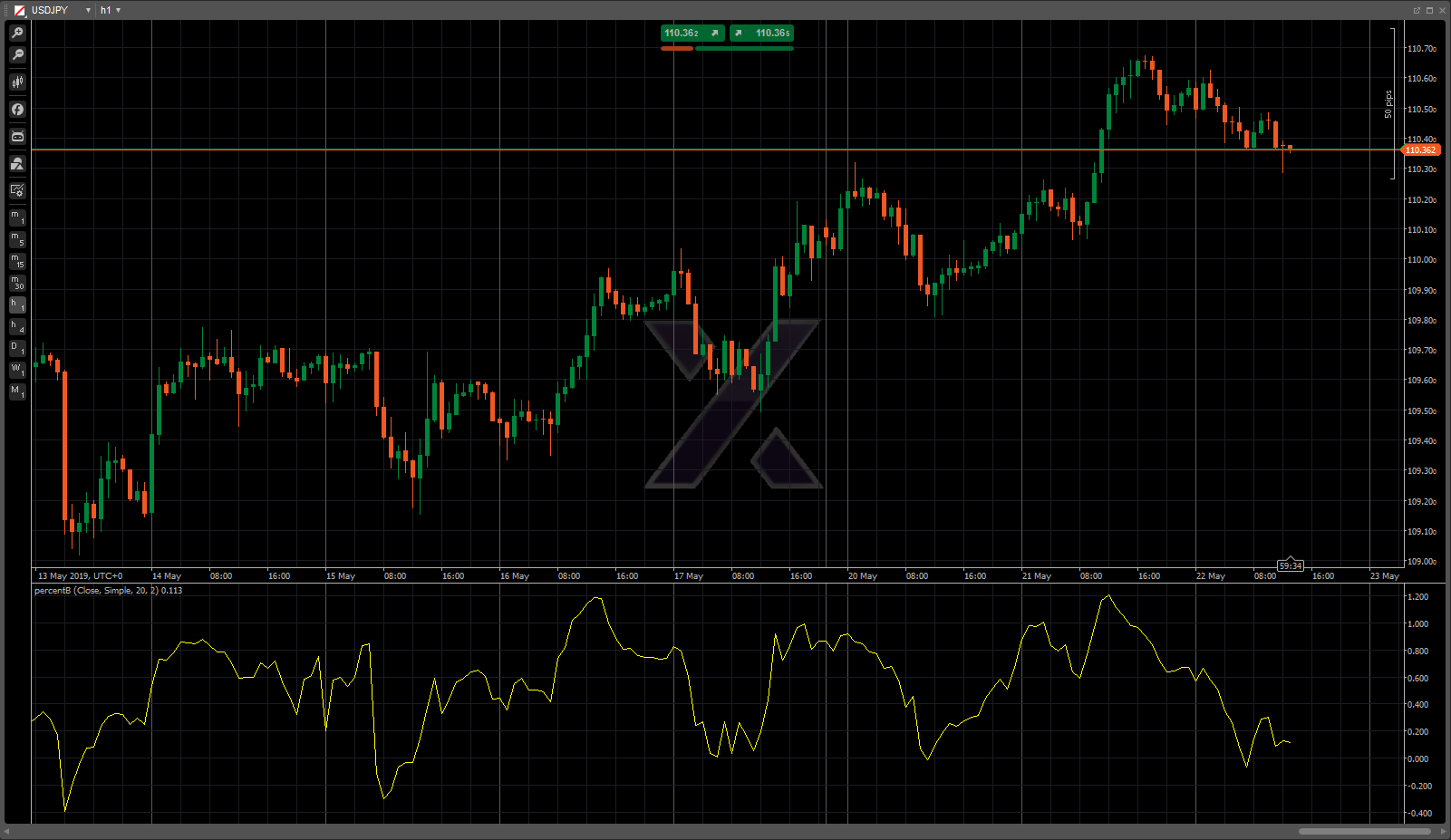Toggle the h4 timeframe button
Image resolution: width=1451 pixels, height=840 pixels.
[17, 327]
